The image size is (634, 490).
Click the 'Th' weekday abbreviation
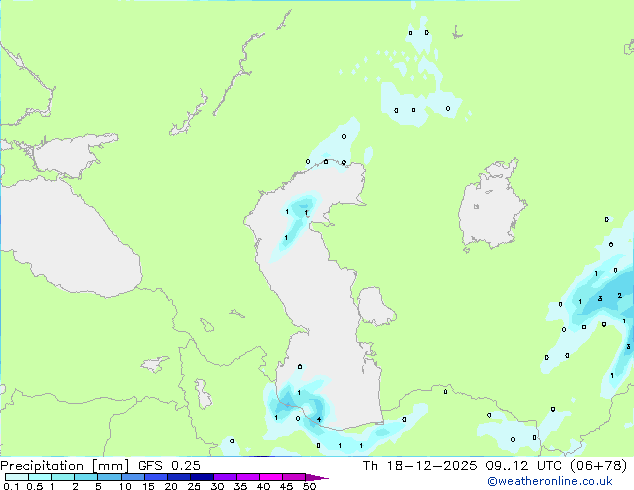[370, 466]
